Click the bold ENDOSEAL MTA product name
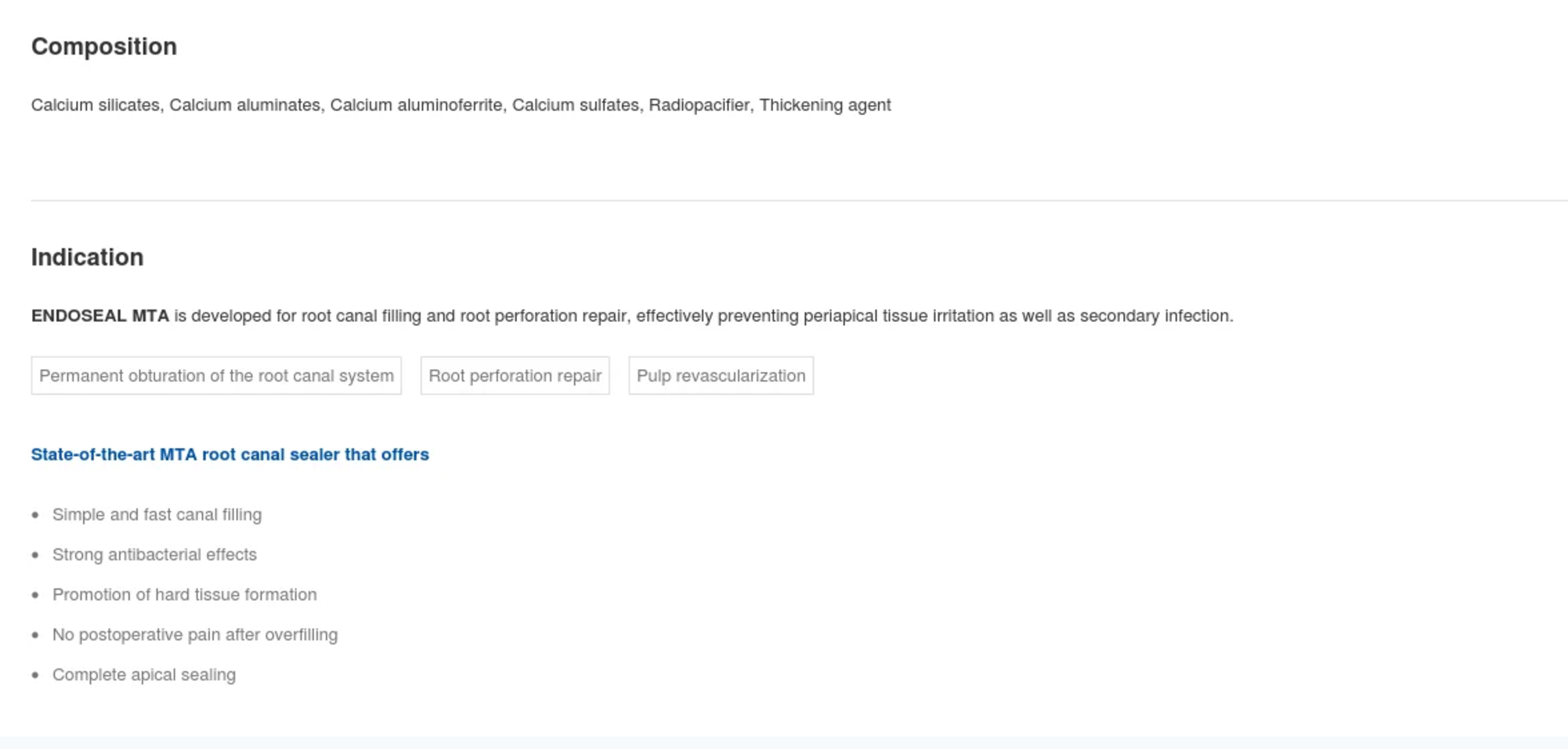This screenshot has width=1568, height=749. 99,316
